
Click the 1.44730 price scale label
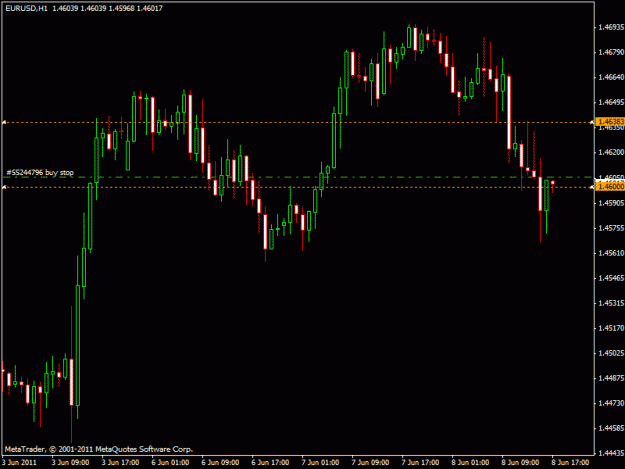pos(611,403)
